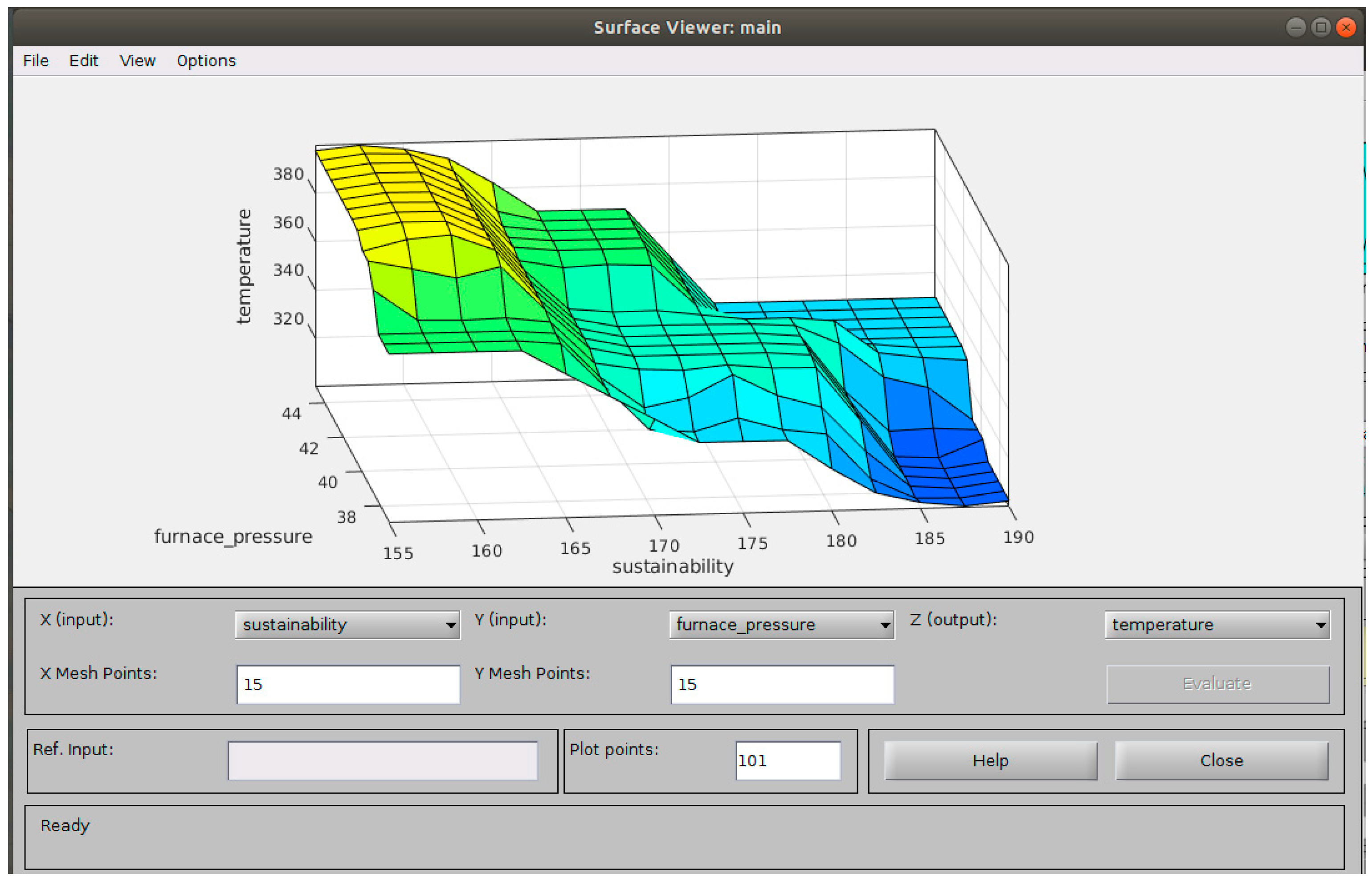This screenshot has height=882, width=1372.
Task: Open the File menu
Action: pyautogui.click(x=36, y=61)
